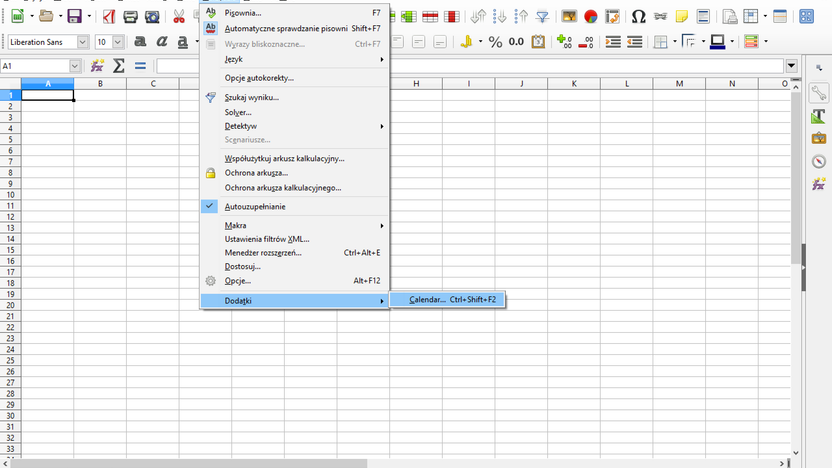Click the Sum sigma icon

click(119, 66)
